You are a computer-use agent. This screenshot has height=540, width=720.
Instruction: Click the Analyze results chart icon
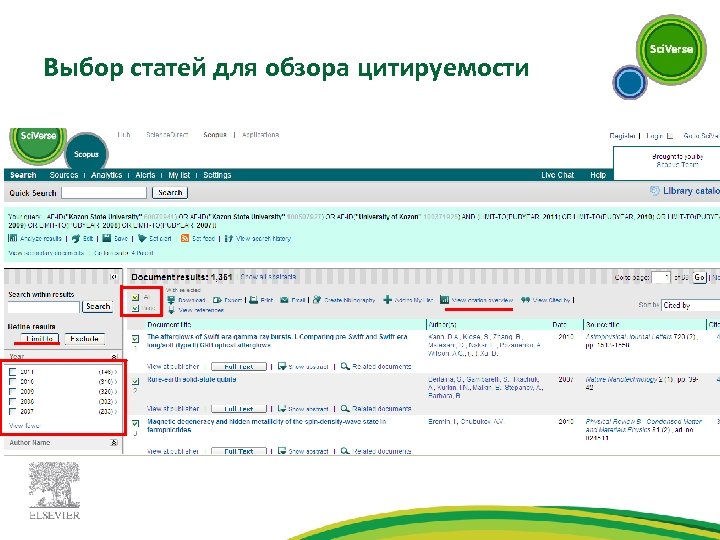point(12,238)
